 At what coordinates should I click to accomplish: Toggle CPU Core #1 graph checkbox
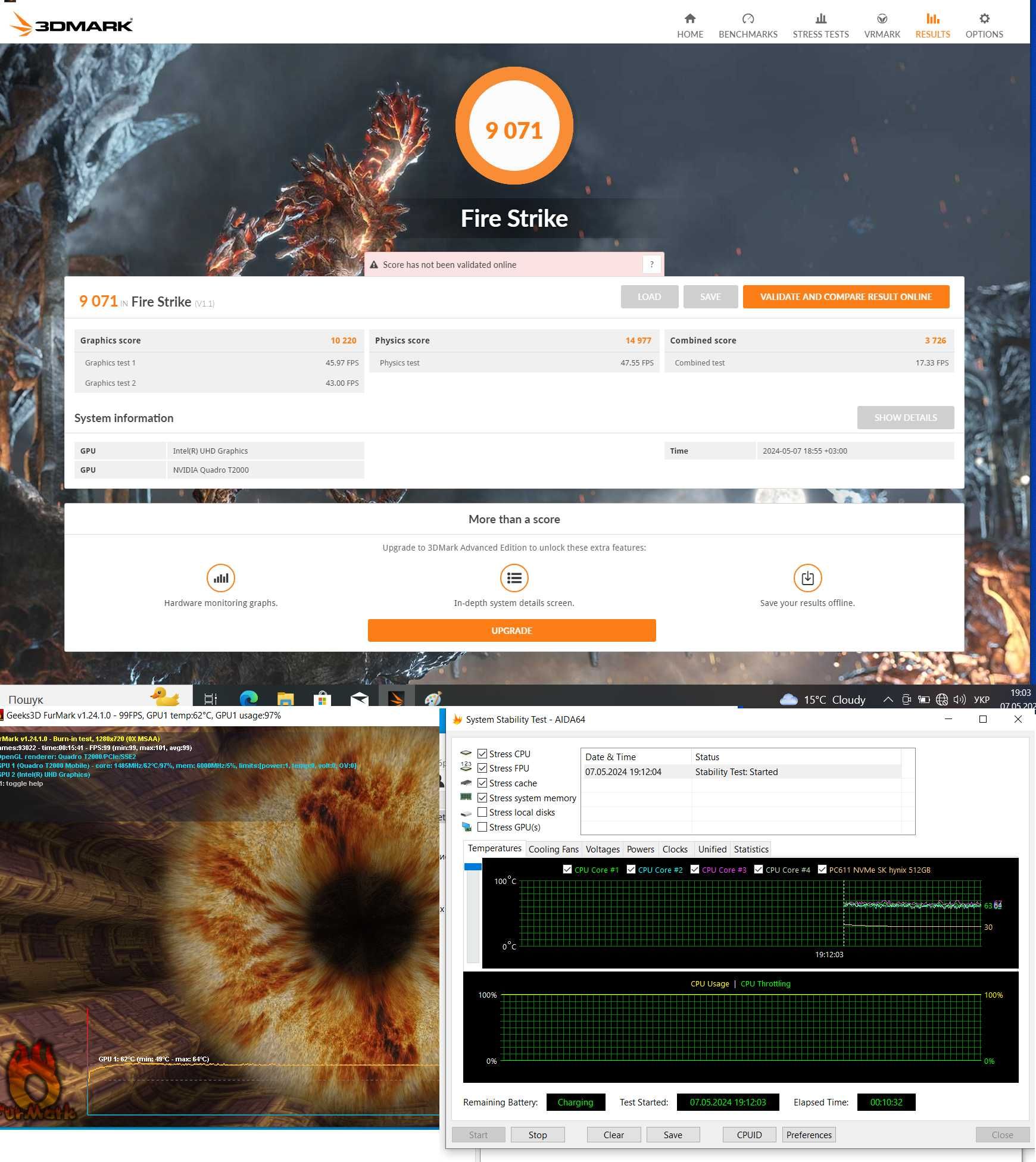pos(567,869)
